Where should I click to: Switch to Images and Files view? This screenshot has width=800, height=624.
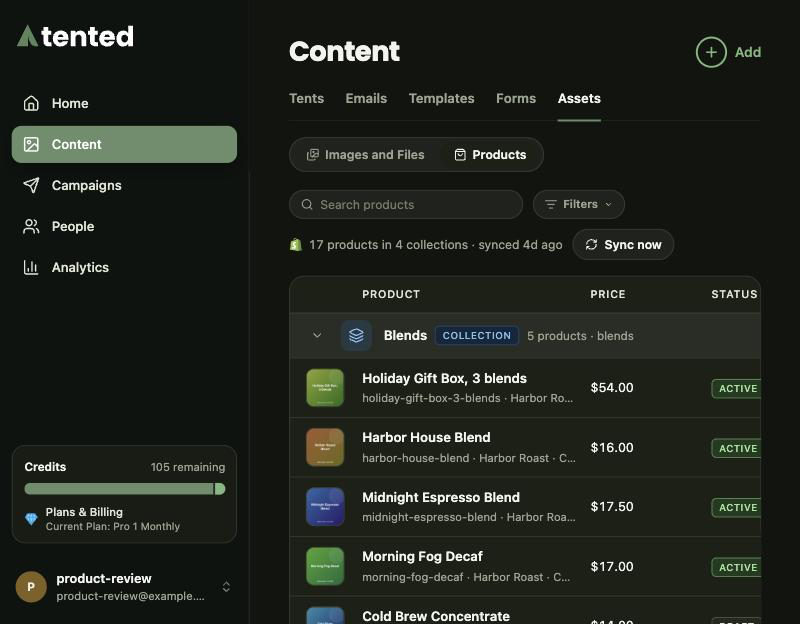(x=365, y=155)
